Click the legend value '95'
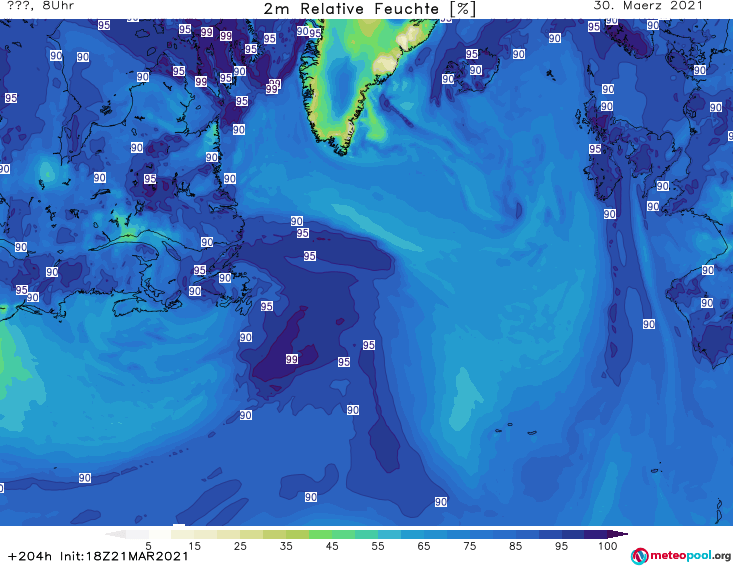Viewport: 733px width, 566px height. point(561,546)
